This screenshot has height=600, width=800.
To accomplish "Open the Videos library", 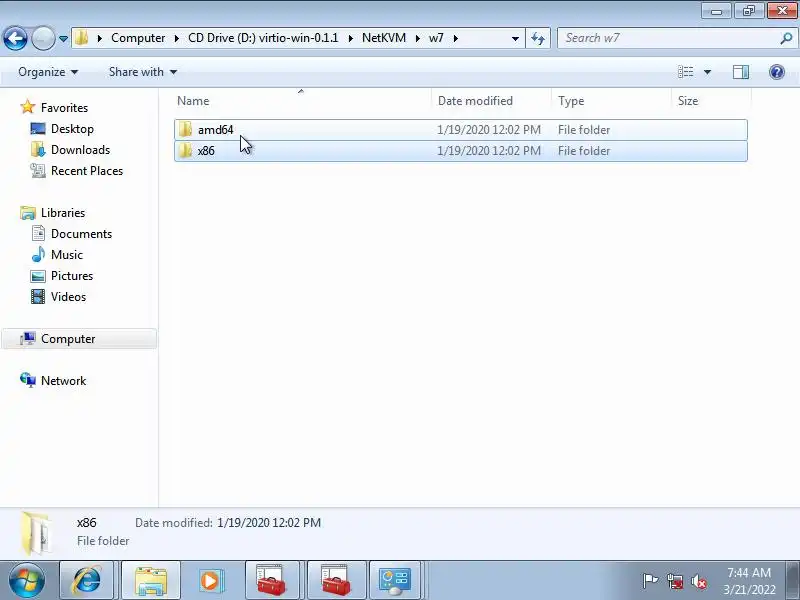I will click(x=68, y=296).
